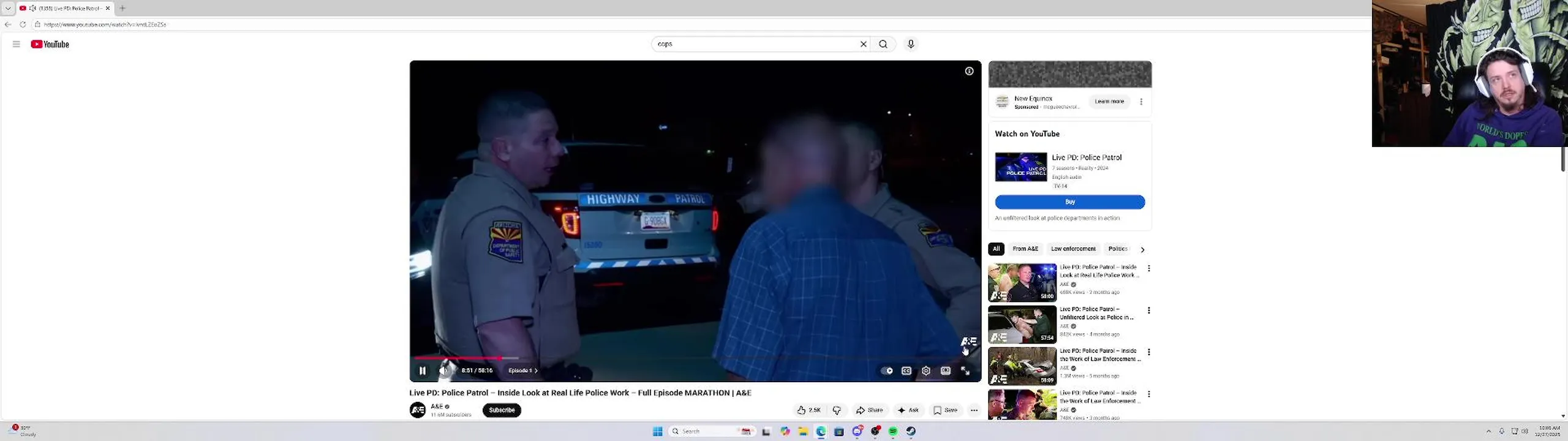Enter full screen with the expand icon
The image size is (1568, 441).
965,371
